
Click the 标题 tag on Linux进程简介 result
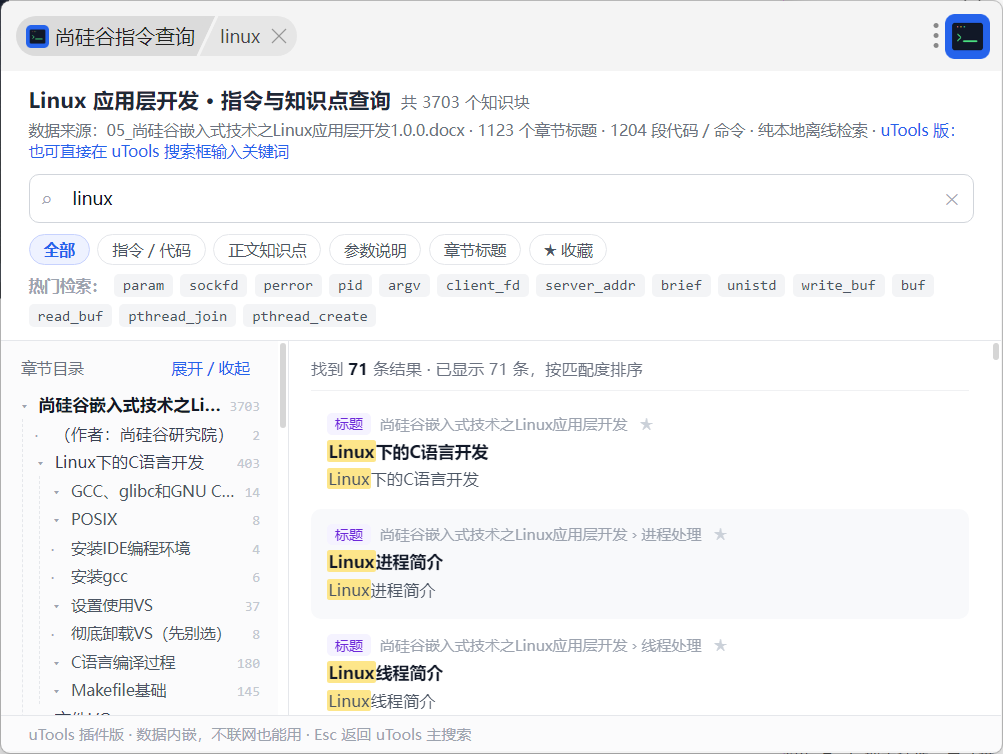[x=349, y=535]
